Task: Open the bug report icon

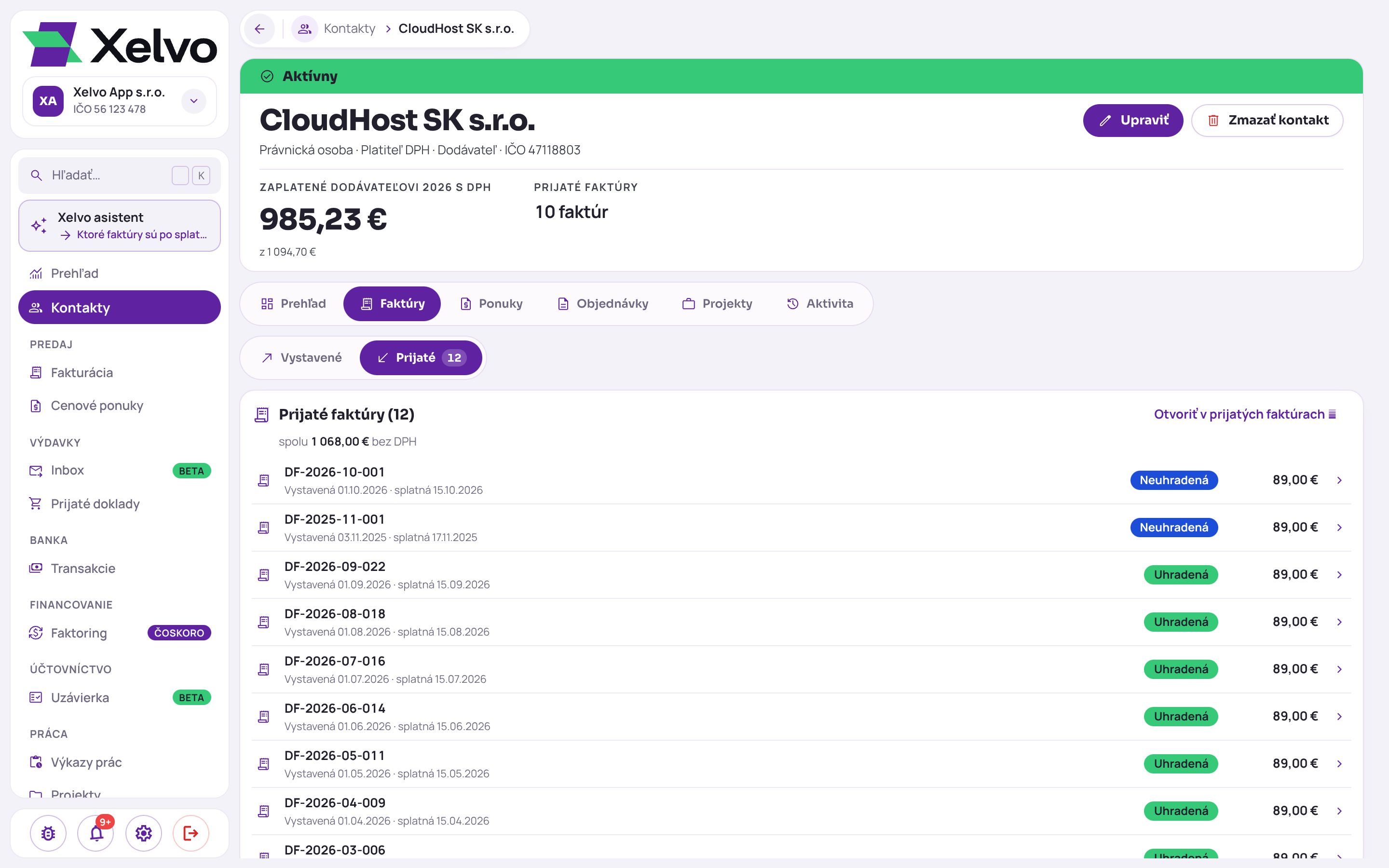Action: 48,833
